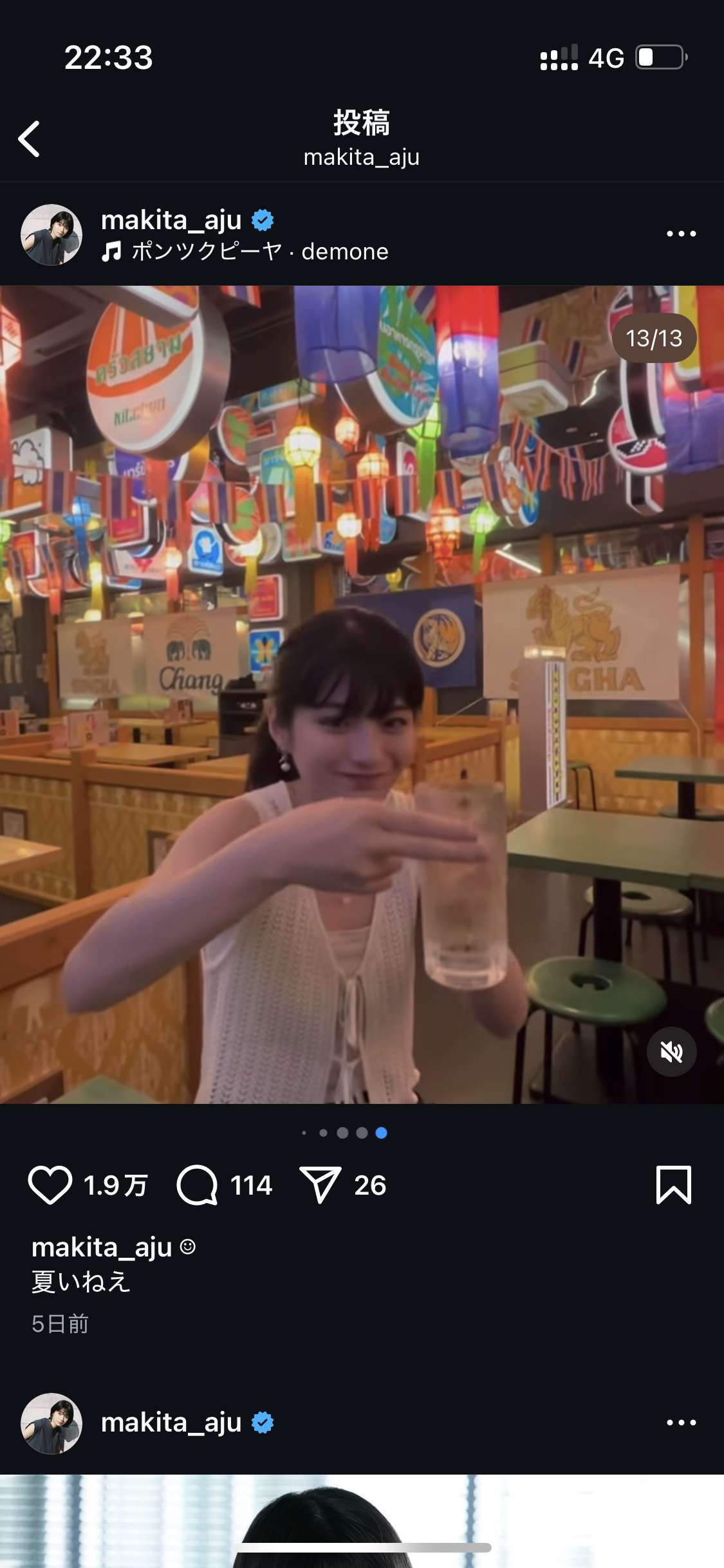
Task: Share the post with the paper plane icon
Action: (320, 1185)
